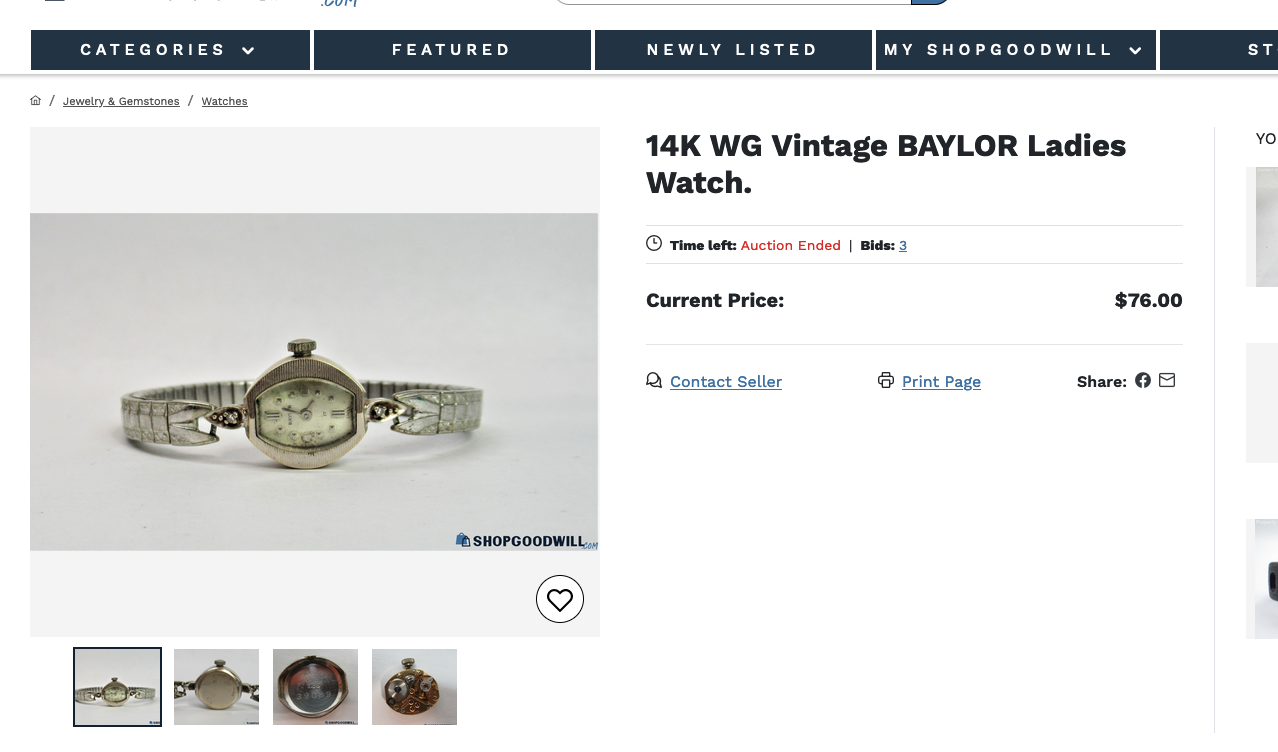The height and width of the screenshot is (752, 1278).
Task: Select the watch back view thumbnail
Action: tap(216, 687)
